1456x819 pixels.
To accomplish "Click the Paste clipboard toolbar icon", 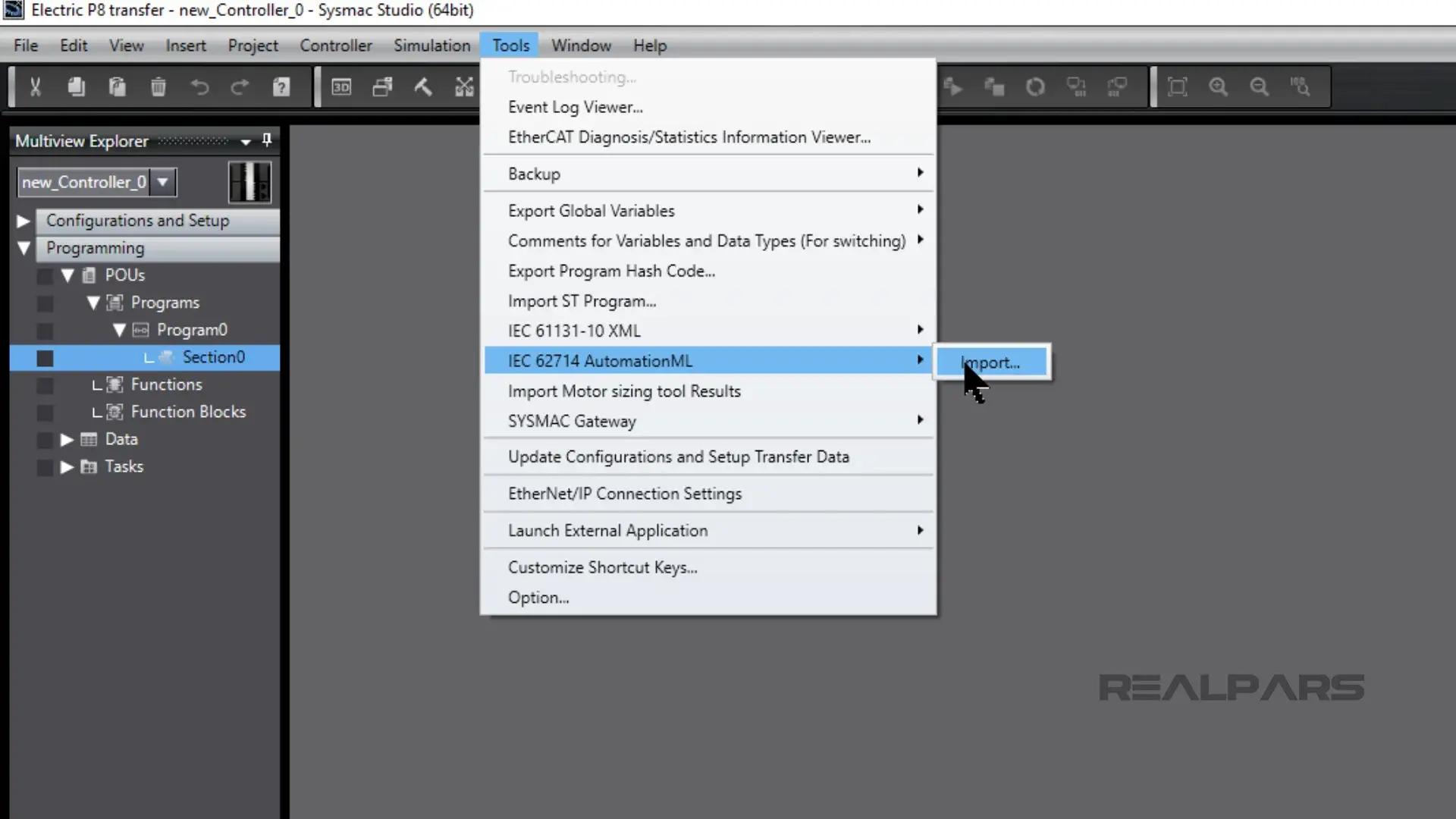I will coord(117,86).
